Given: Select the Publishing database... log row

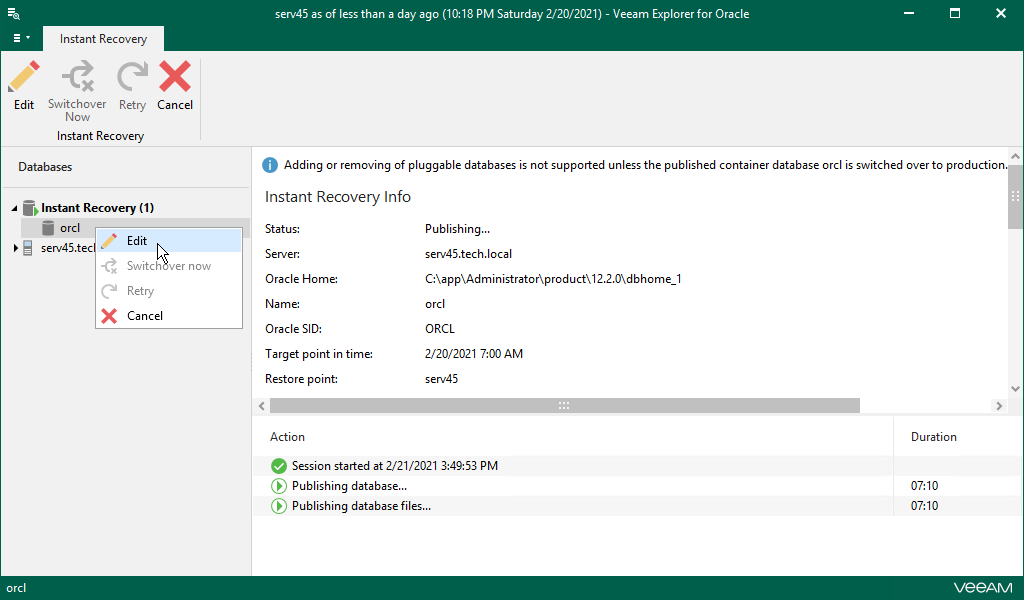Looking at the screenshot, I should pos(637,486).
